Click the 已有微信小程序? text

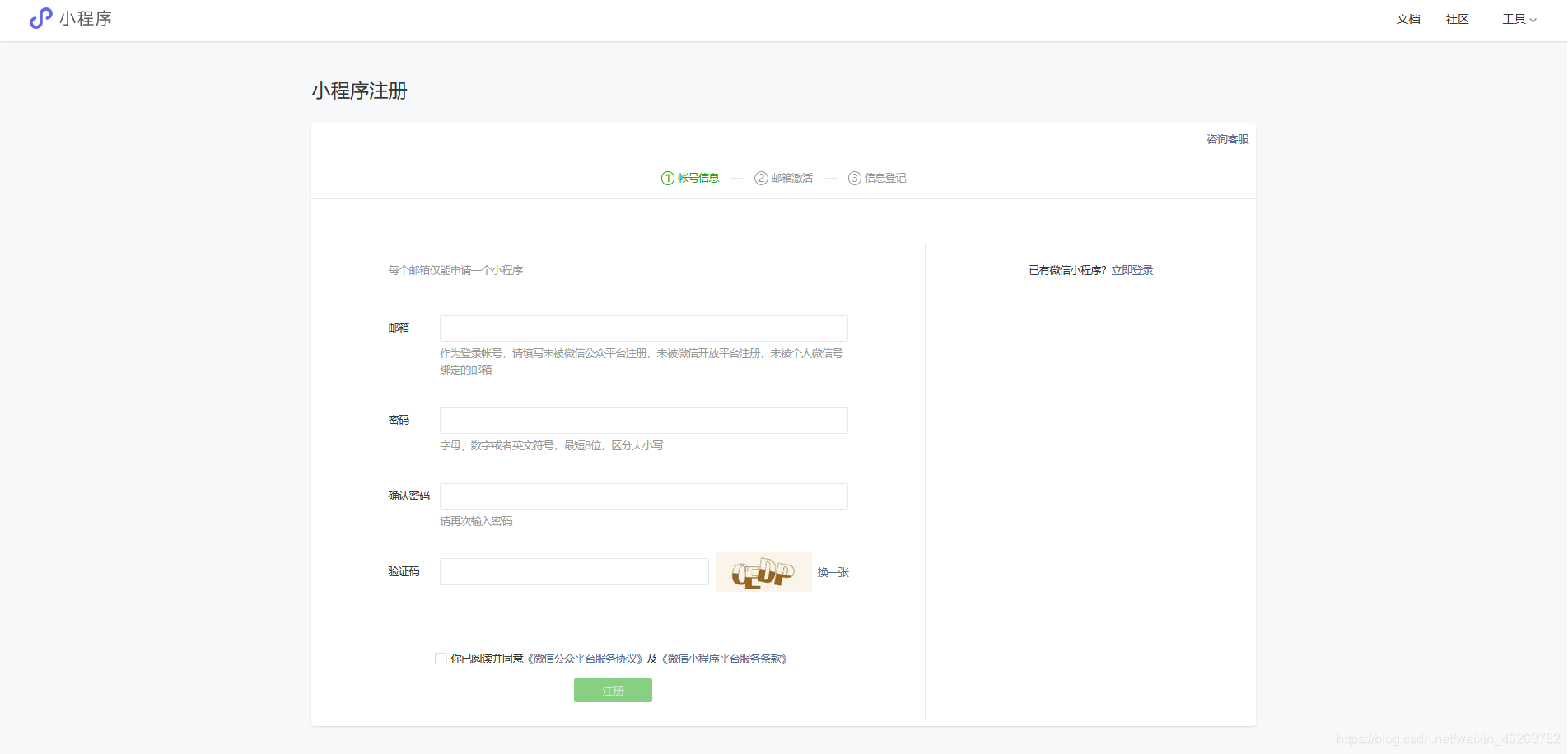tap(1067, 270)
